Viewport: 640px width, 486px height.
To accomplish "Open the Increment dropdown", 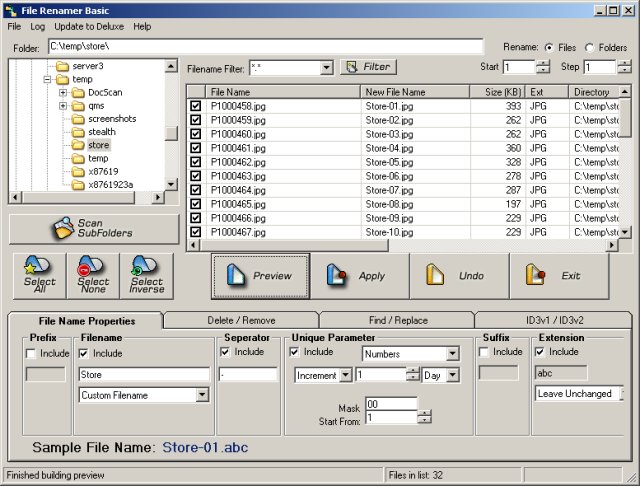I will click(345, 375).
